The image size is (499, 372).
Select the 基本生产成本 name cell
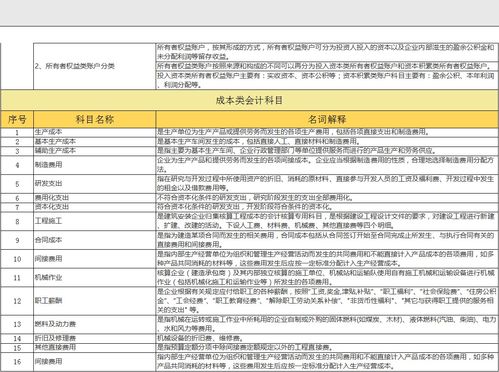95,142
